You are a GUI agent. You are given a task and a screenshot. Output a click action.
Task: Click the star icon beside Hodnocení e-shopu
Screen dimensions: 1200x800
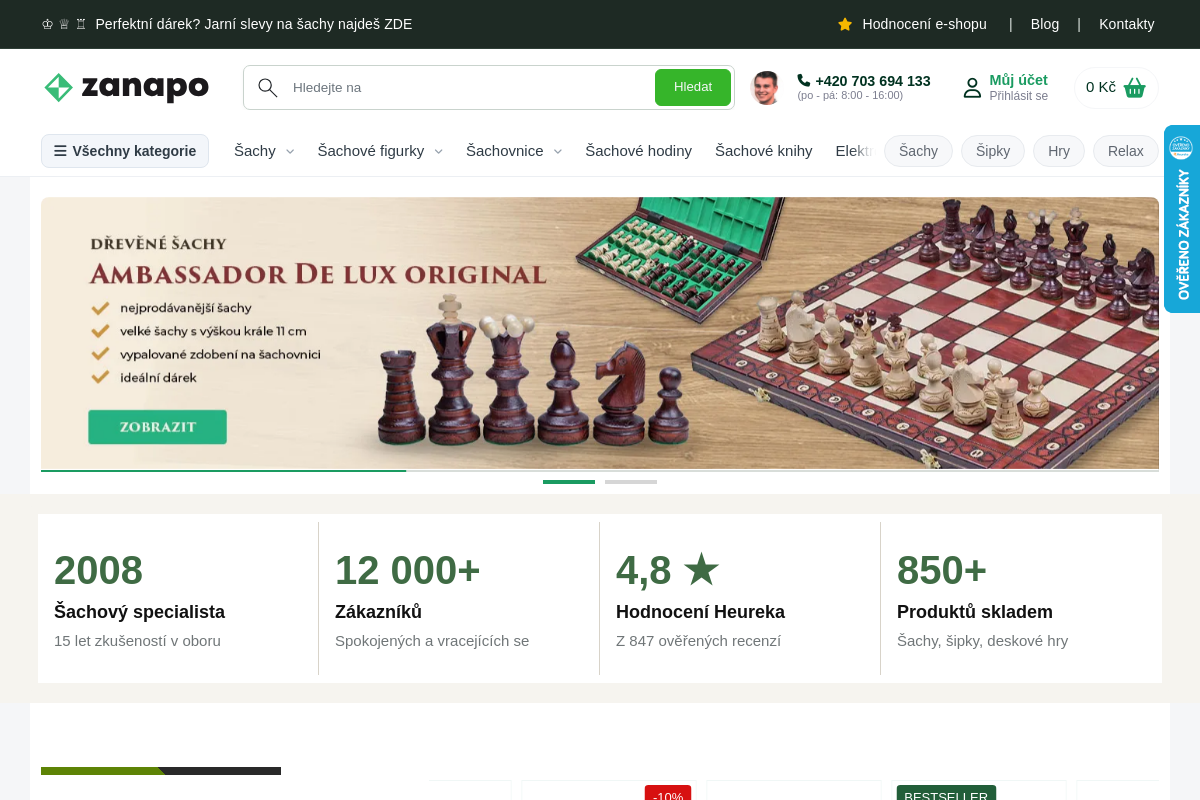pyautogui.click(x=845, y=24)
